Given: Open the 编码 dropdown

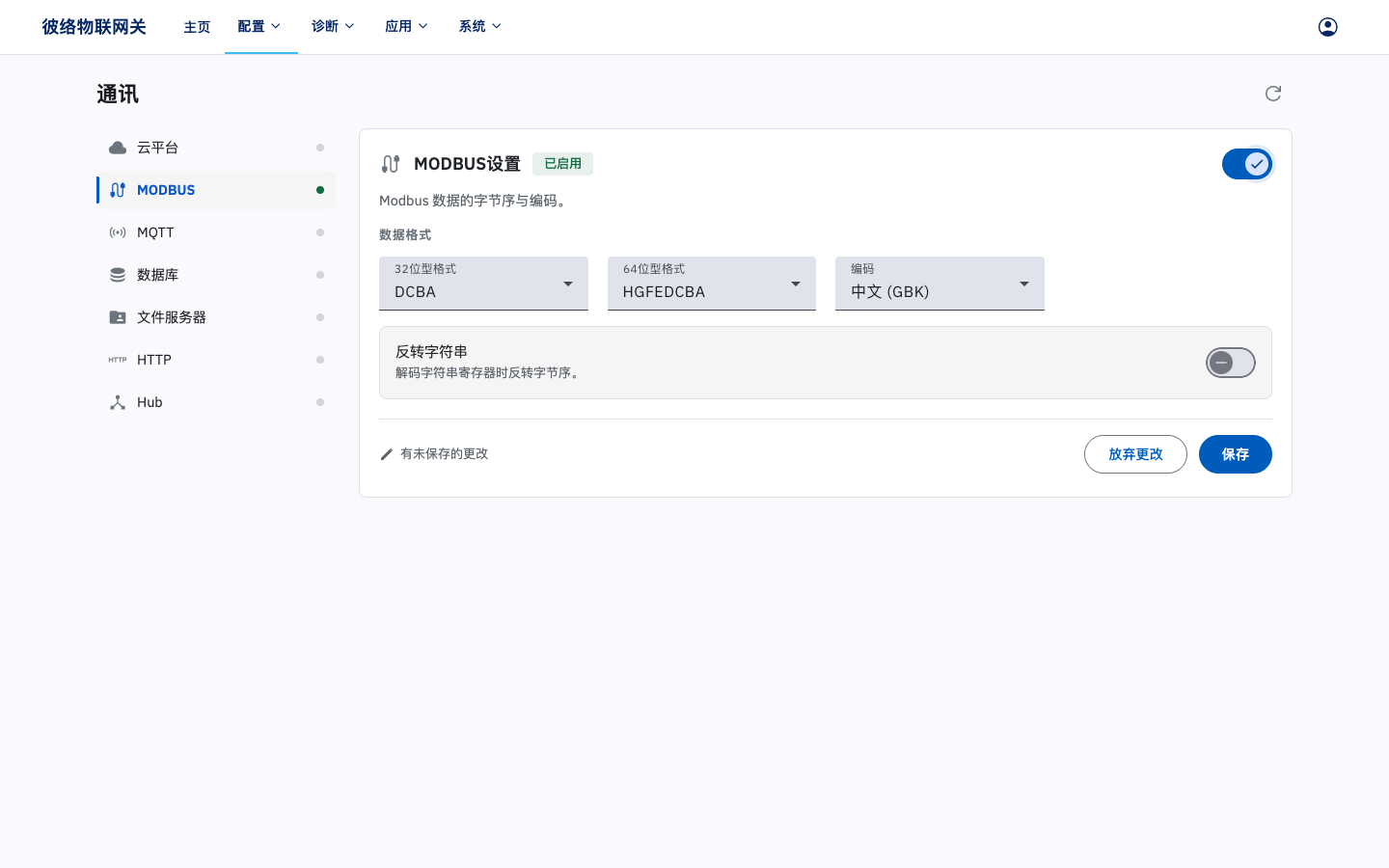Looking at the screenshot, I should pos(940,284).
